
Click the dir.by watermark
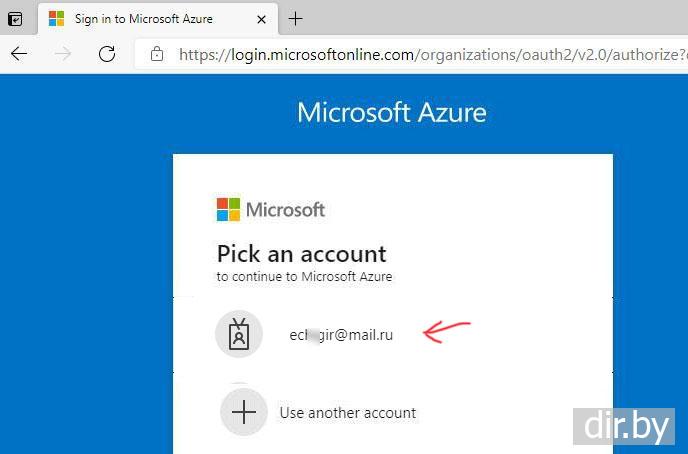[627, 425]
